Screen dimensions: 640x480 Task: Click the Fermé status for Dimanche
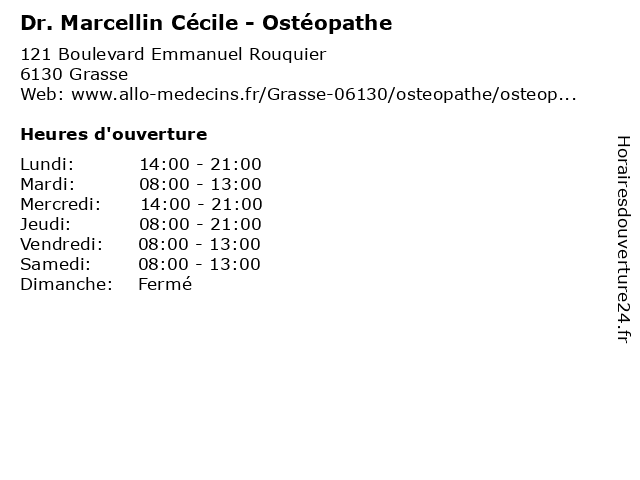click(x=165, y=284)
